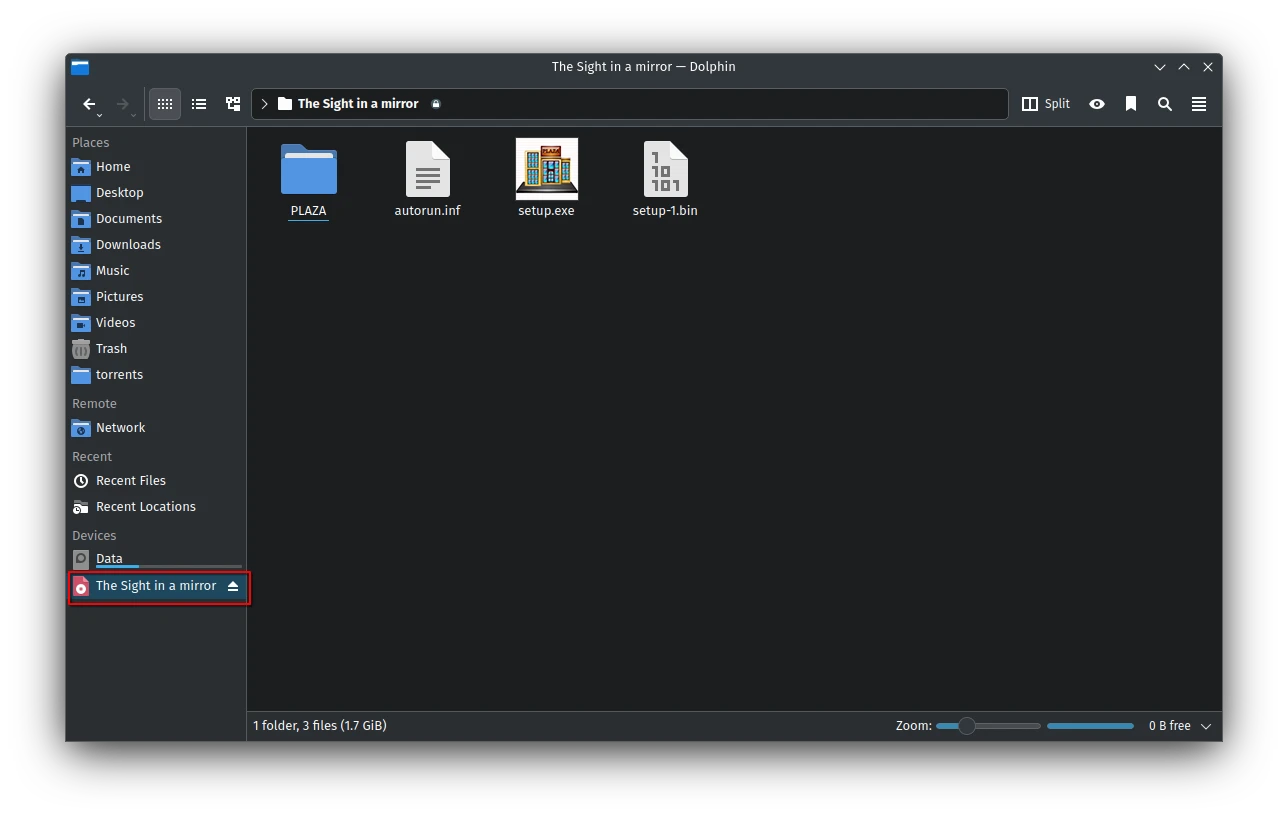Screen dimensions: 1288x819
Task: Open the Recent Files entry
Action: pyautogui.click(x=130, y=480)
